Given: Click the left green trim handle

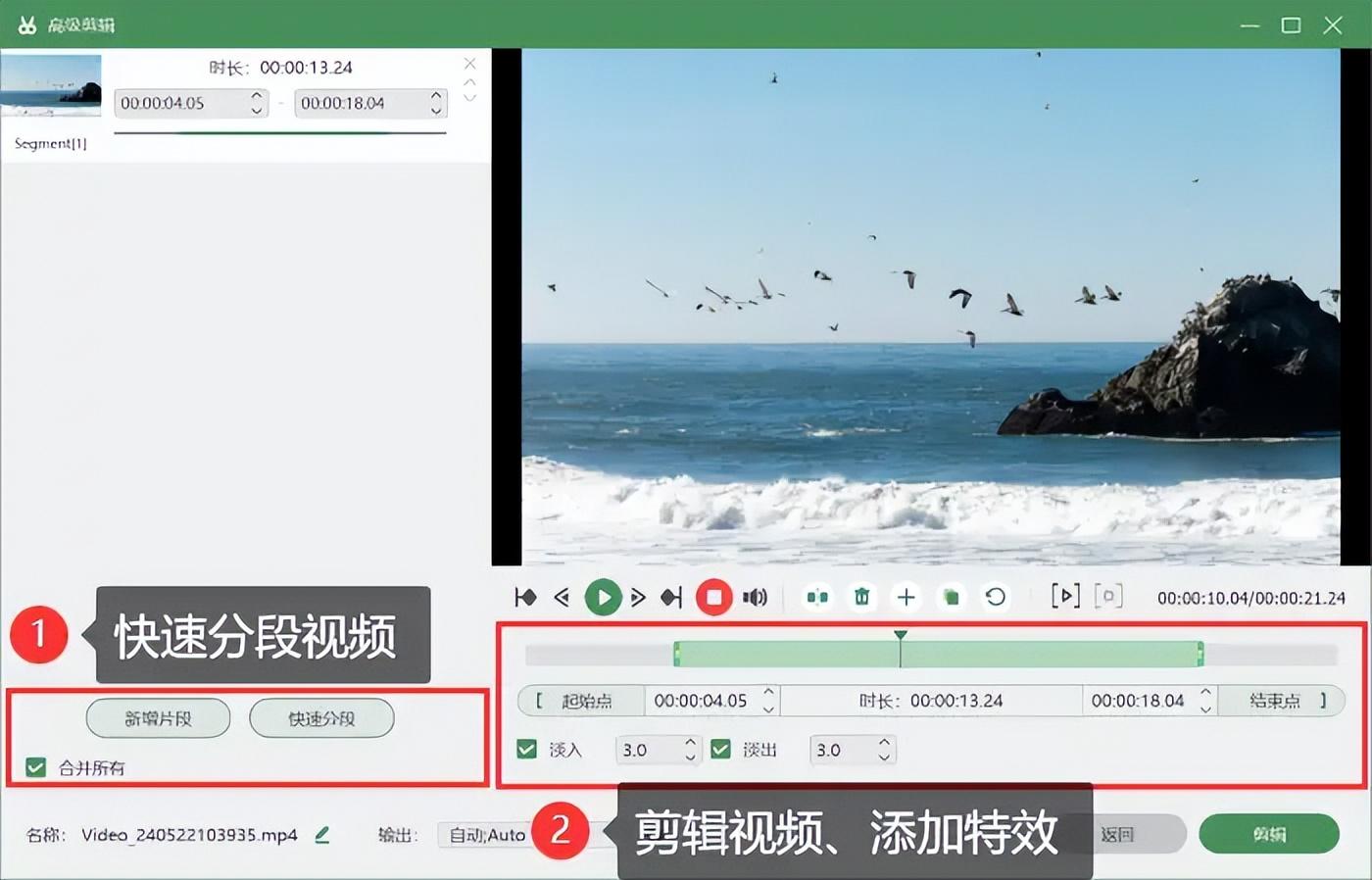Looking at the screenshot, I should tap(677, 654).
